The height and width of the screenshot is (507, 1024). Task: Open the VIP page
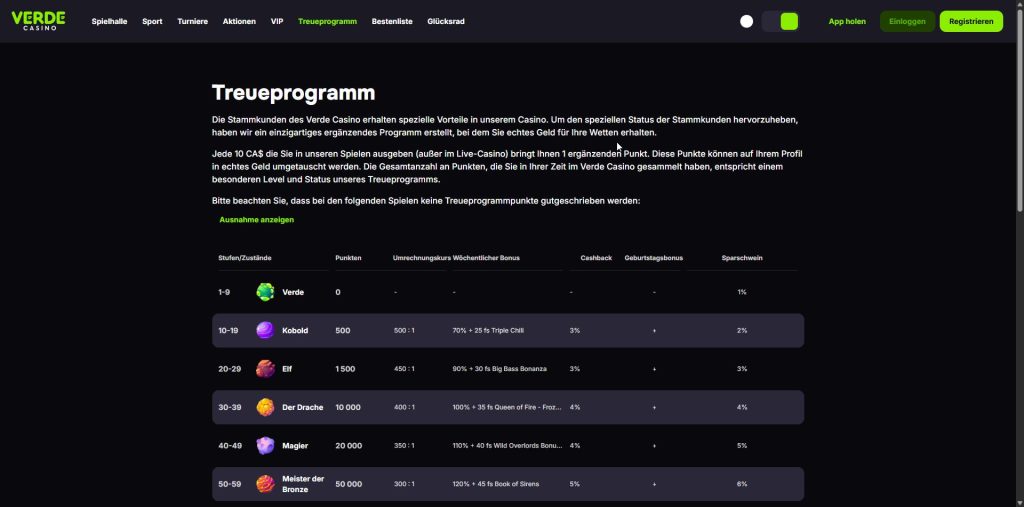click(x=277, y=22)
